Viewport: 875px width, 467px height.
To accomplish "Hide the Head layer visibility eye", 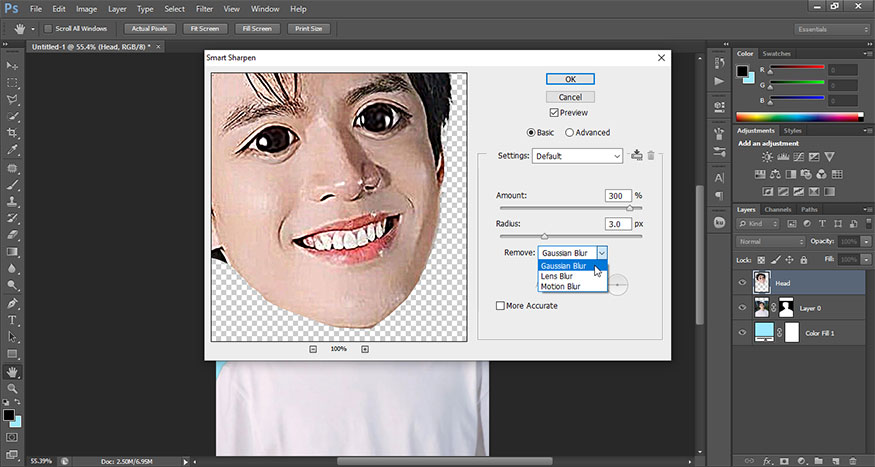I will click(x=742, y=283).
